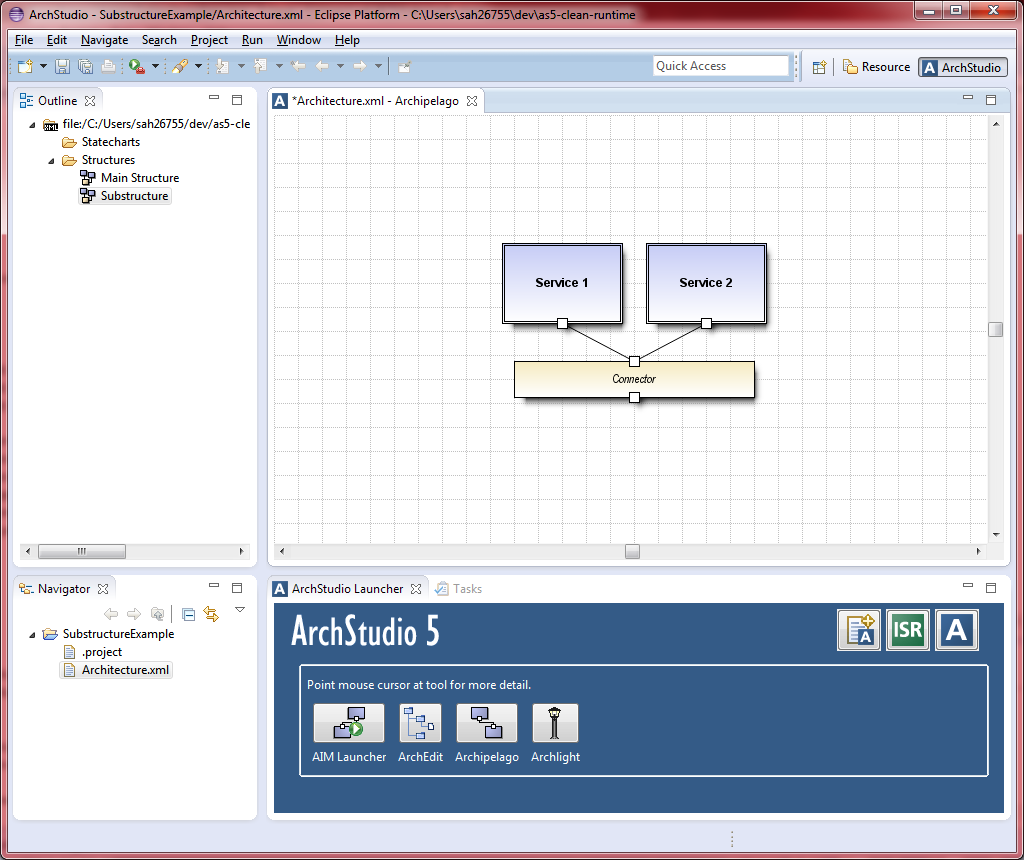This screenshot has width=1024, height=860.
Task: Minimize the Outline panel
Action: (214, 98)
